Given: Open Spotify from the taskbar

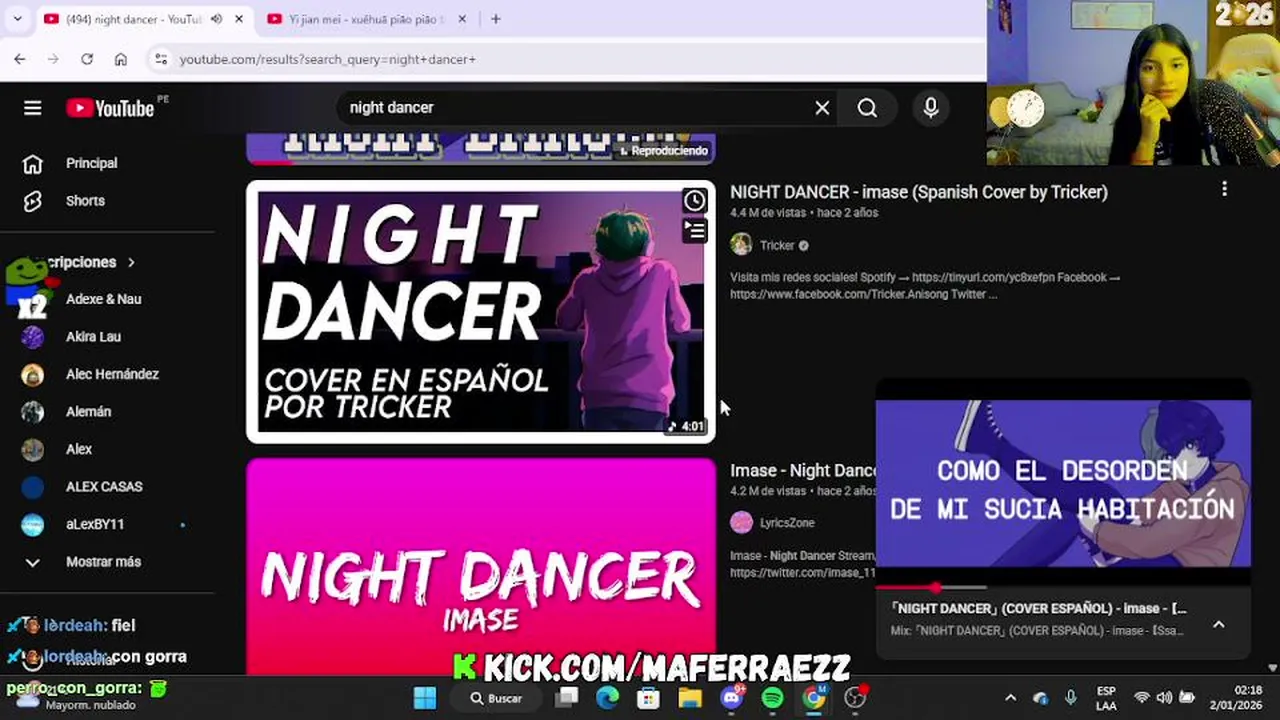Looking at the screenshot, I should [773, 698].
